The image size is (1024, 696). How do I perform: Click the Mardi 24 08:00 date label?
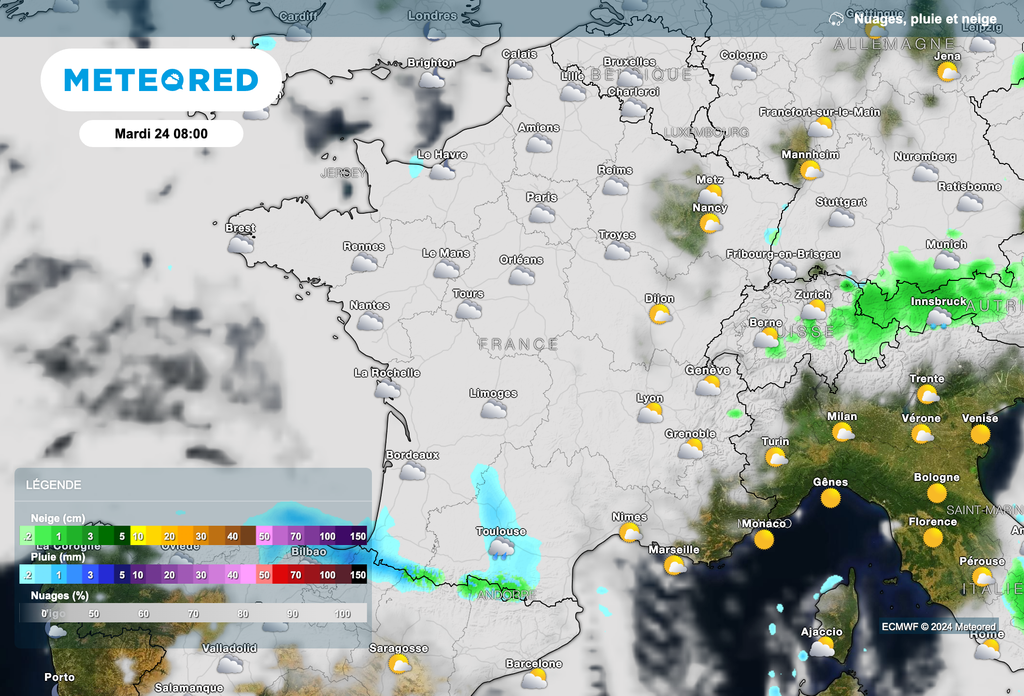point(161,133)
